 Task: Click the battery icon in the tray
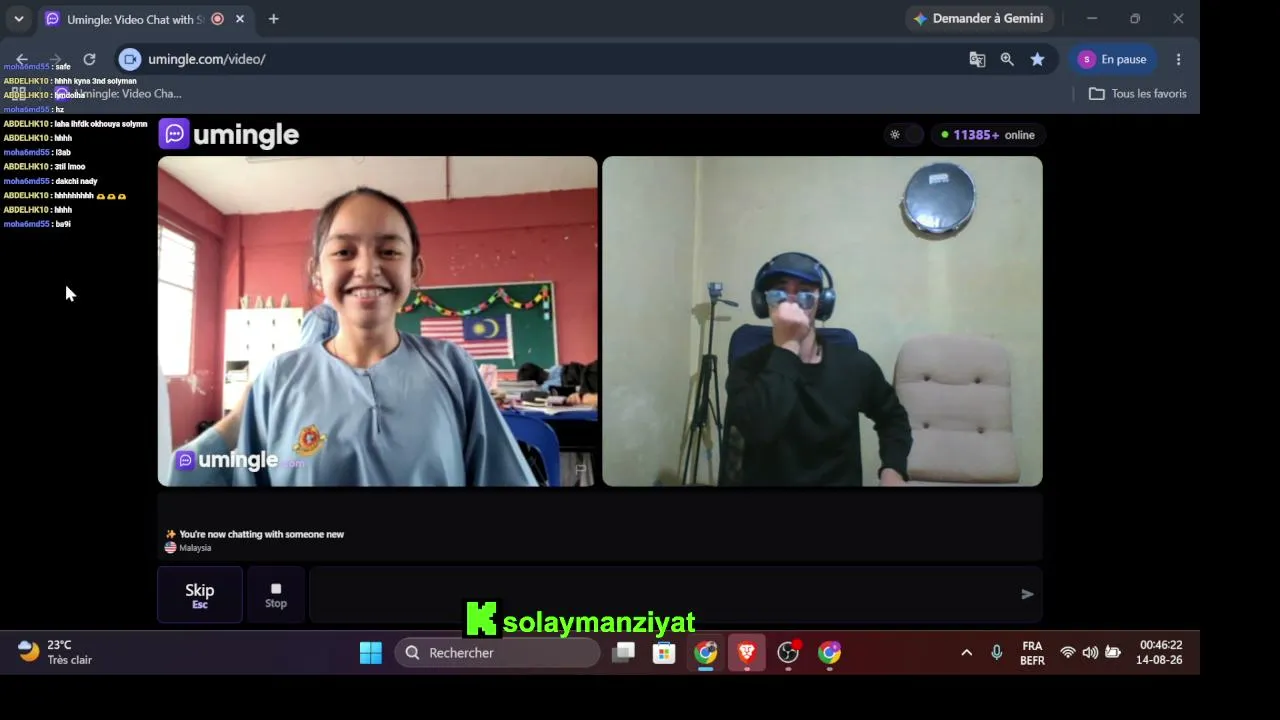[1113, 653]
